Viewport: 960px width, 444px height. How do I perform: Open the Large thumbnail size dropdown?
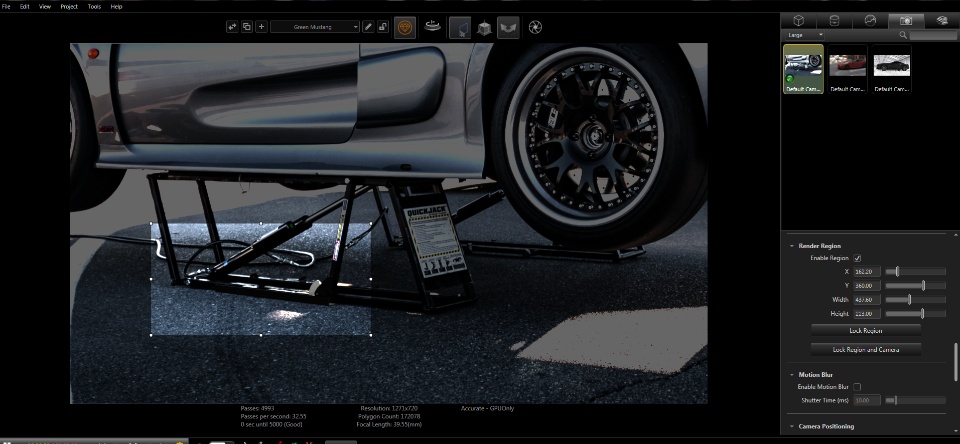tap(804, 36)
